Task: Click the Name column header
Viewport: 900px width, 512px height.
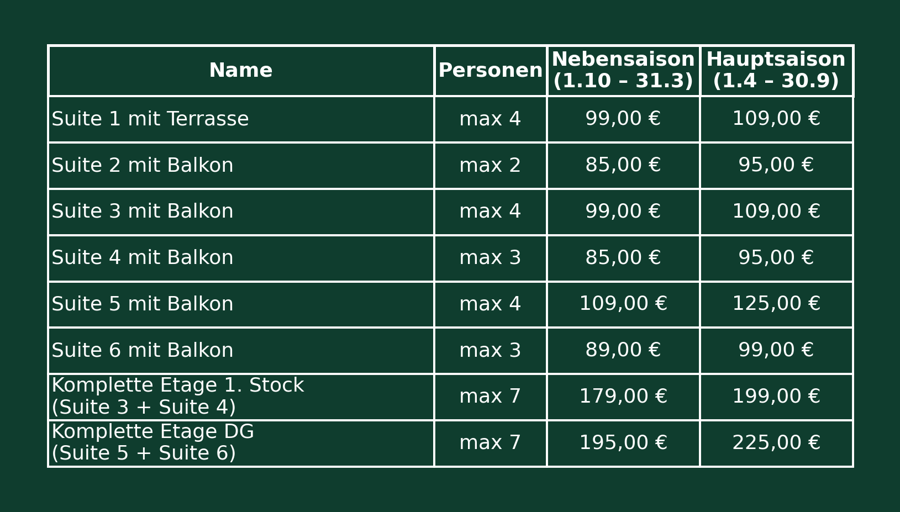Action: (x=240, y=71)
